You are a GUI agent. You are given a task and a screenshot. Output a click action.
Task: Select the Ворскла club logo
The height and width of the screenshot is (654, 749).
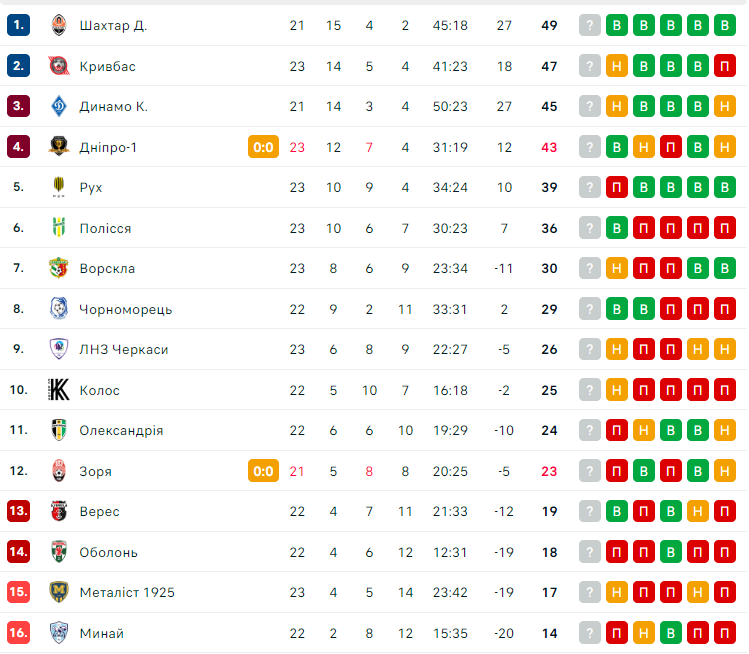[x=59, y=268]
